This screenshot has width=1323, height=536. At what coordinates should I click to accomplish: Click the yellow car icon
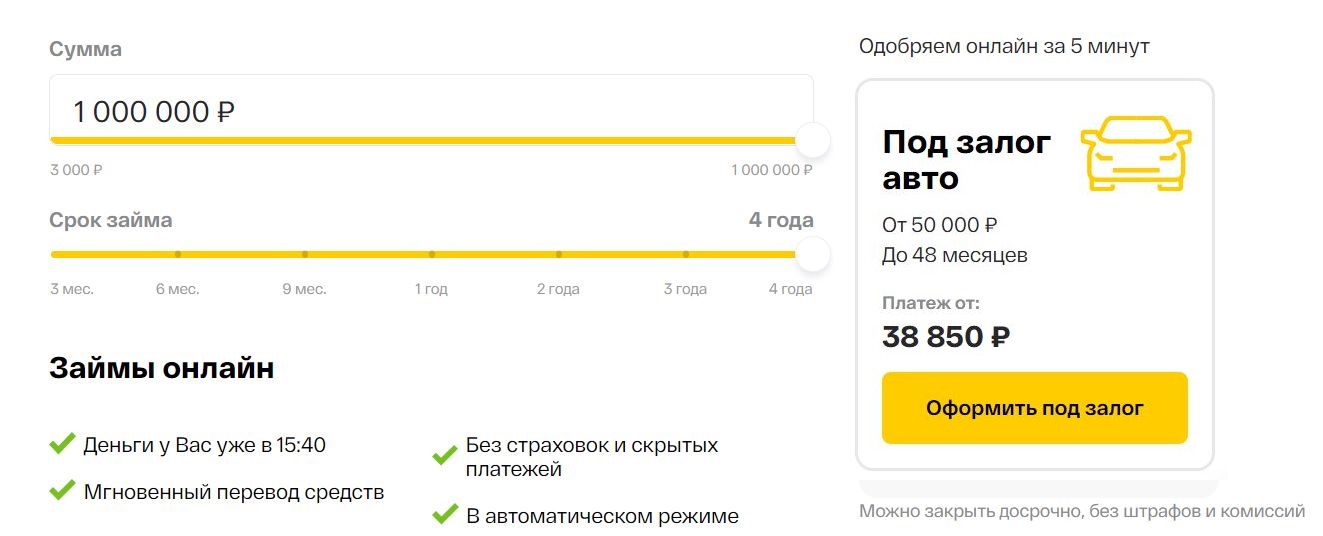1136,153
